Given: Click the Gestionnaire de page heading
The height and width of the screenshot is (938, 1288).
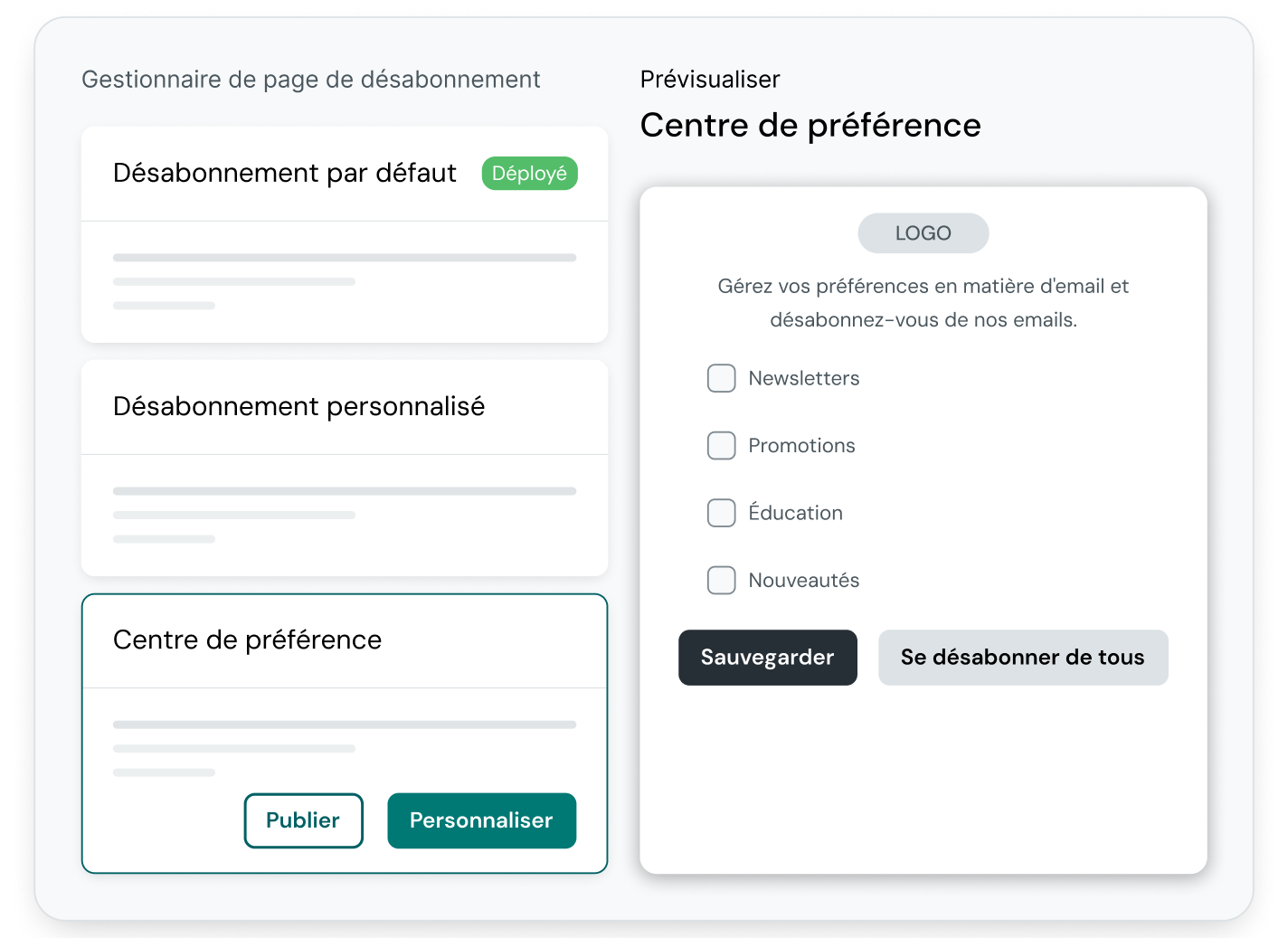Looking at the screenshot, I should click(311, 80).
